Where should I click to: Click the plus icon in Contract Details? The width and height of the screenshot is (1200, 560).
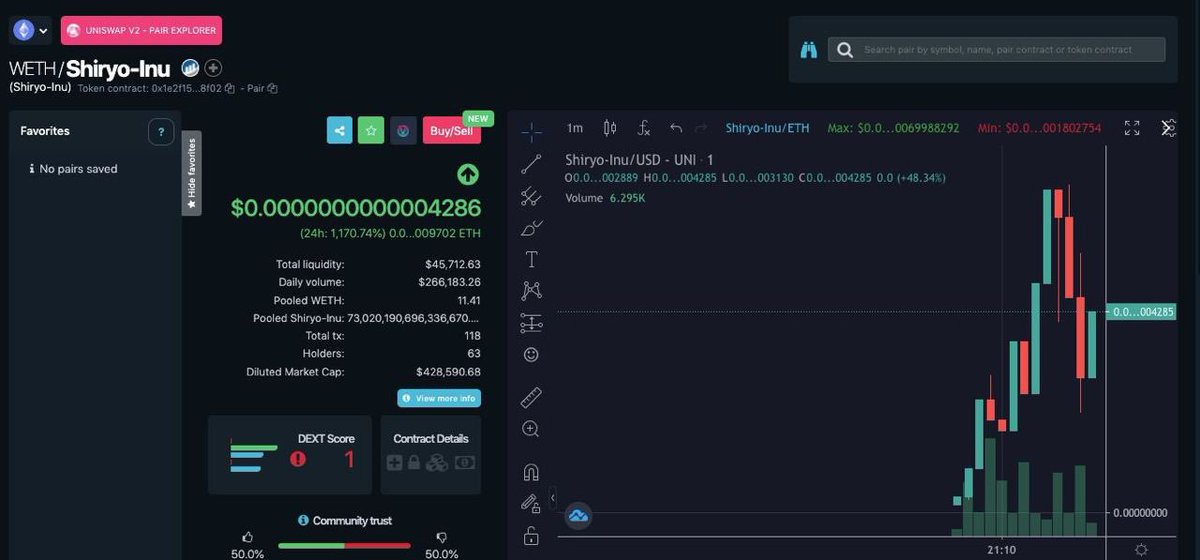click(395, 463)
